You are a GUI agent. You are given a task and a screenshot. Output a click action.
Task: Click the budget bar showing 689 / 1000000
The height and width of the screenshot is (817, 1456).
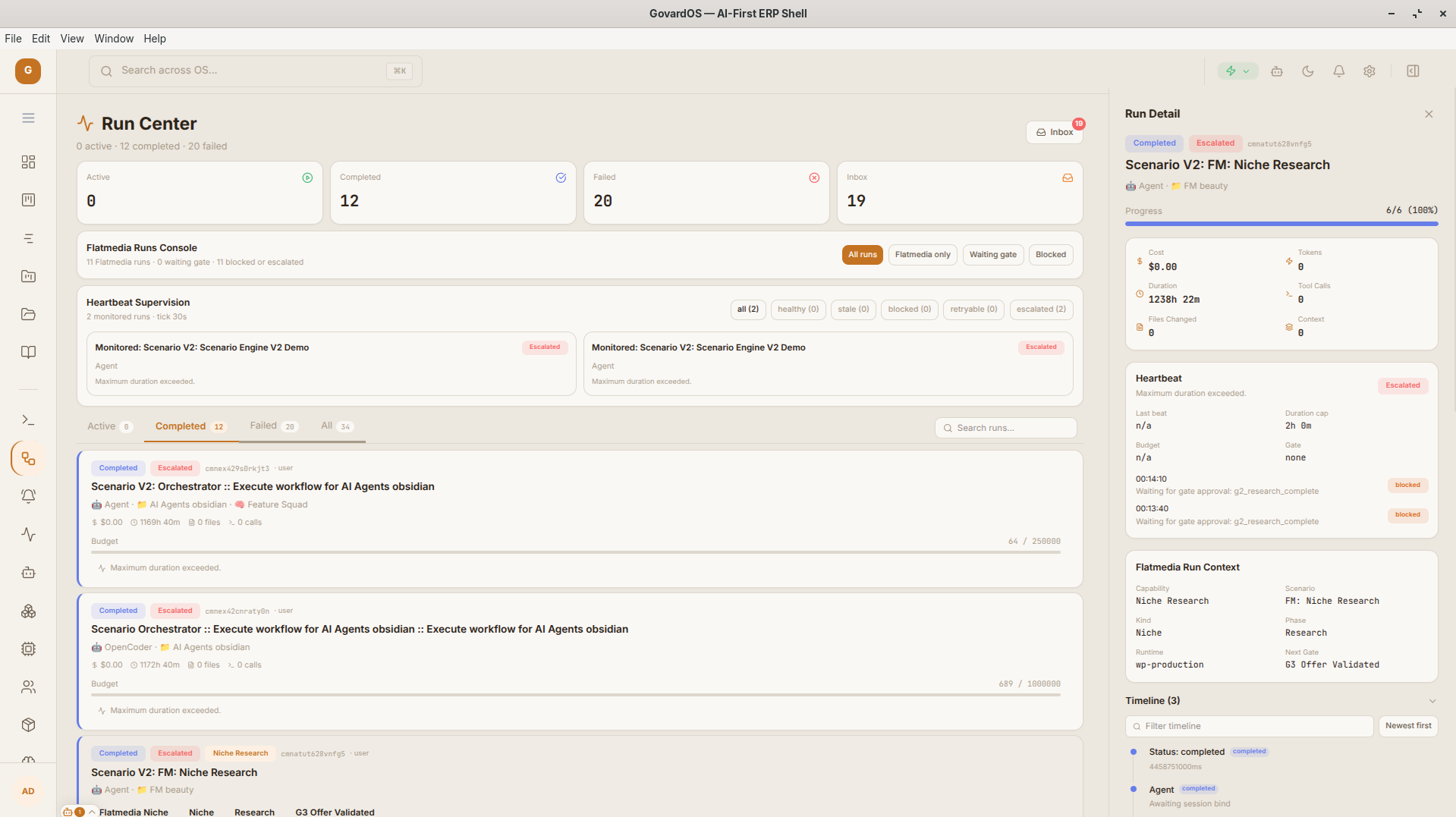pyautogui.click(x=576, y=695)
